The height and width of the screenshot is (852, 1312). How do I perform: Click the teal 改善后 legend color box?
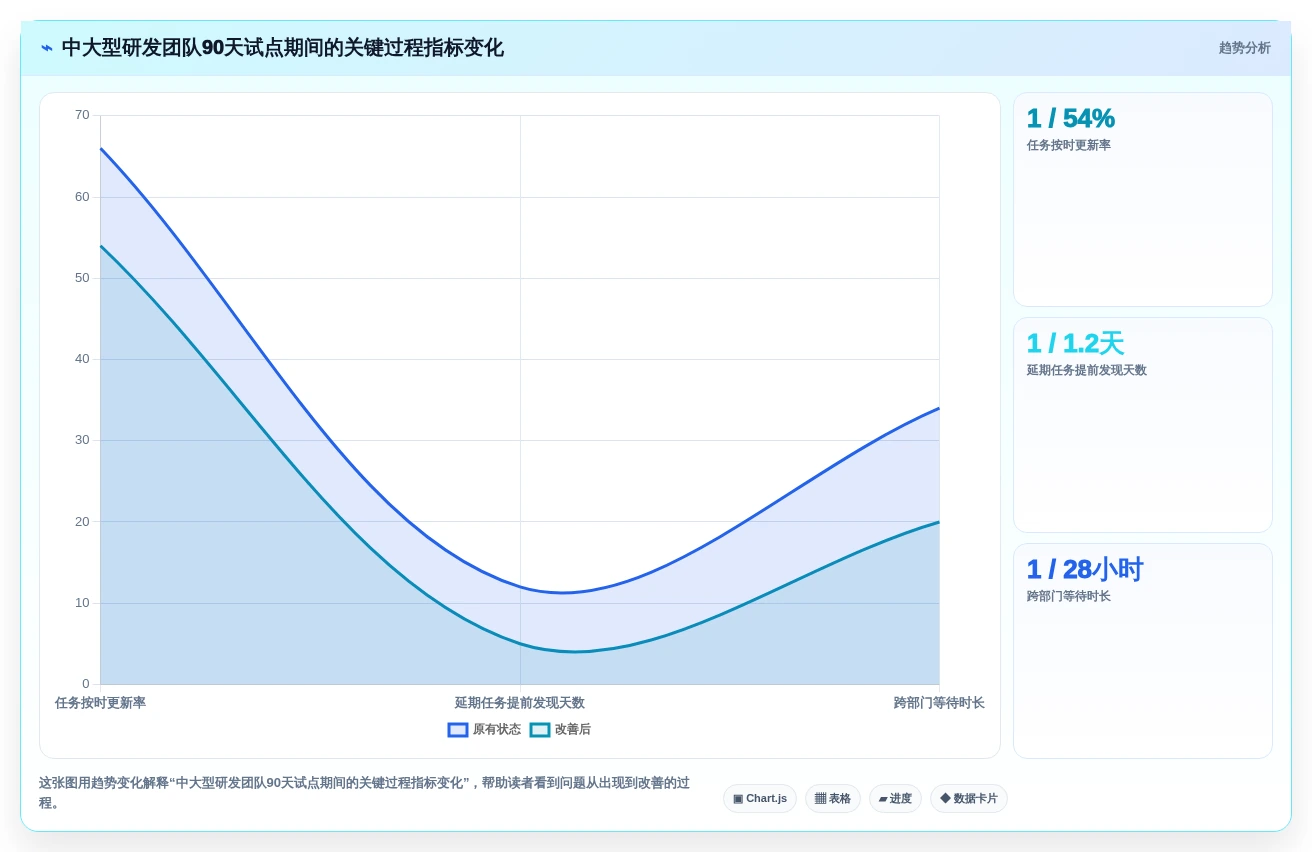click(540, 730)
